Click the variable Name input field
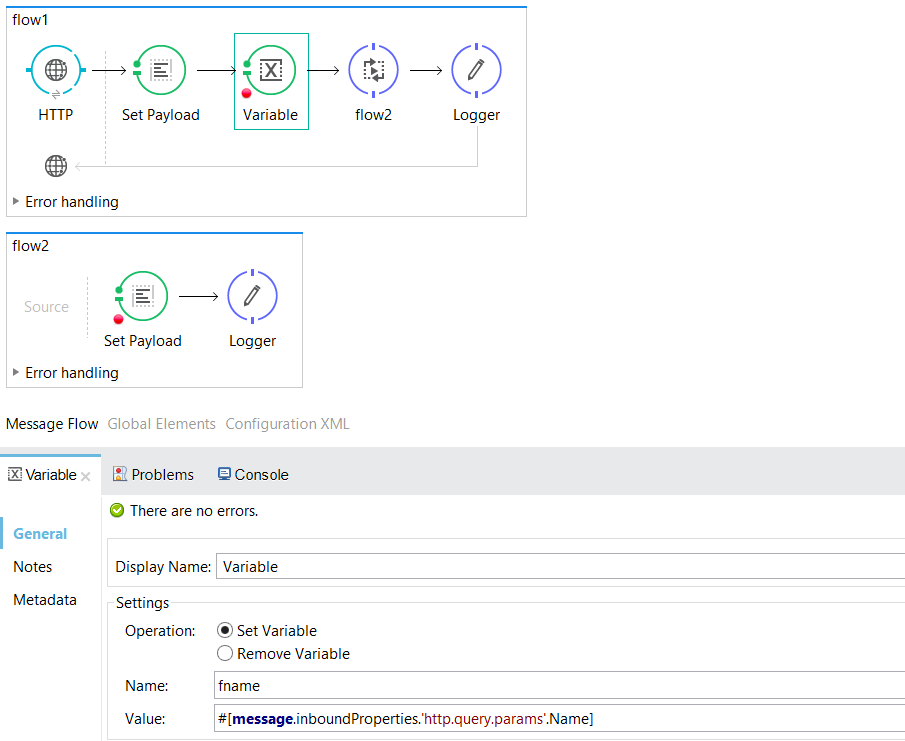Viewport: 905px width, 741px height. [560, 686]
